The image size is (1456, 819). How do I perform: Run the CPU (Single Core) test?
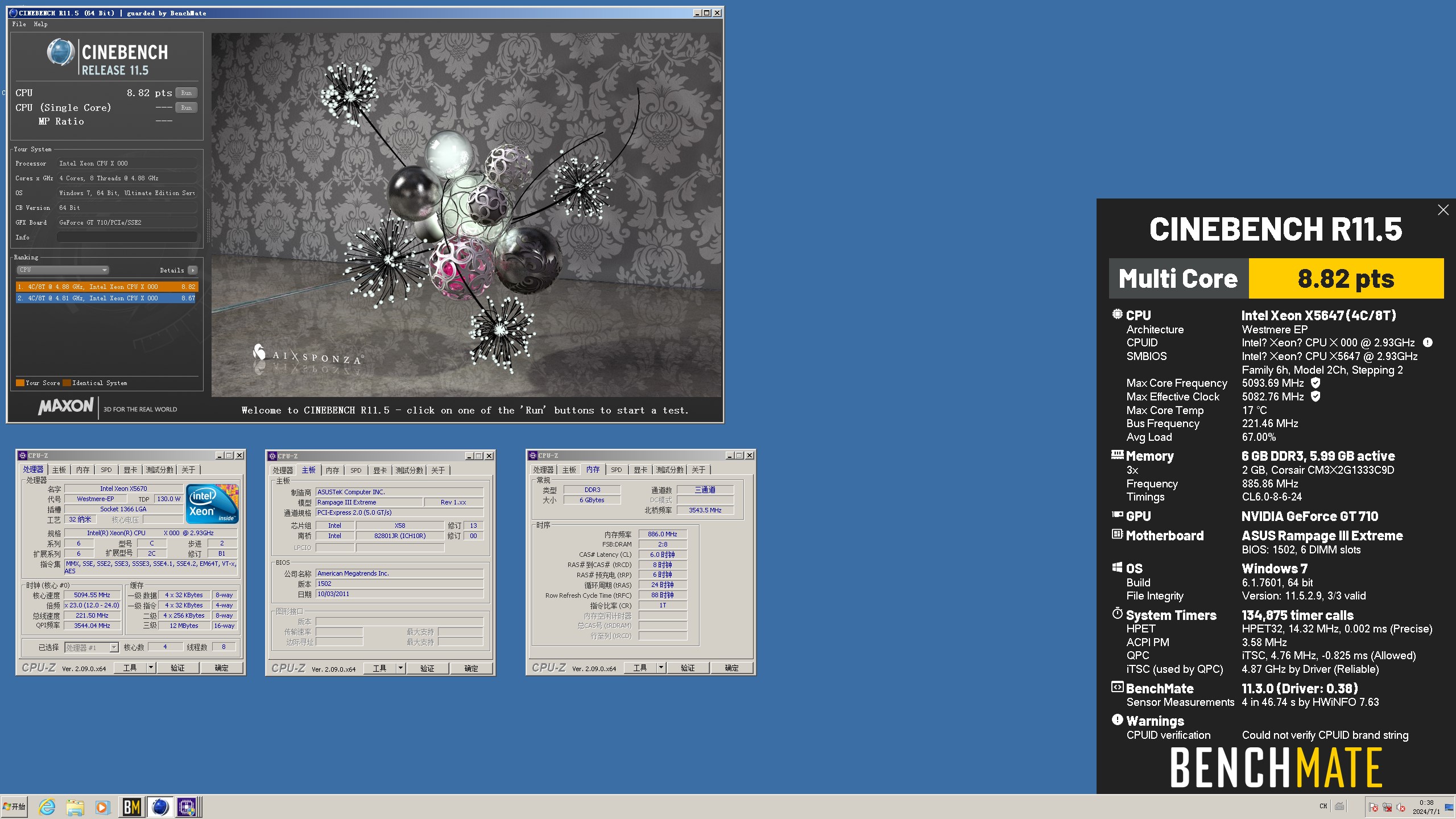pos(187,107)
